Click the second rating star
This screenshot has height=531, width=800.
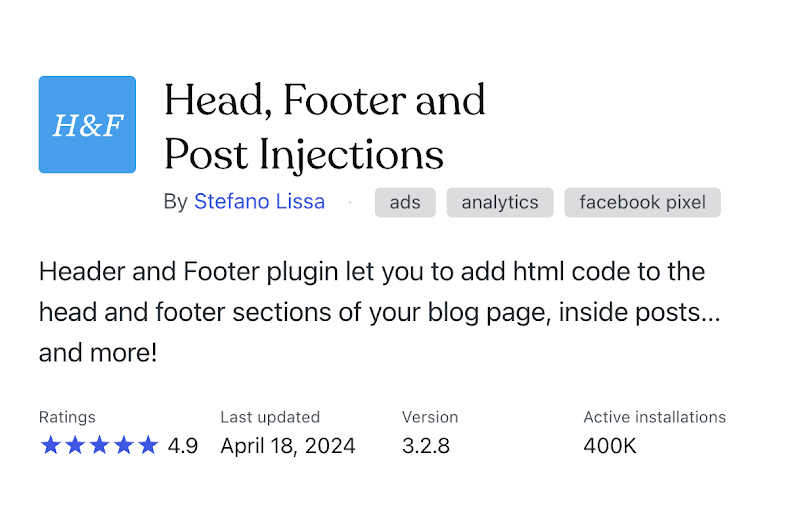pos(75,445)
